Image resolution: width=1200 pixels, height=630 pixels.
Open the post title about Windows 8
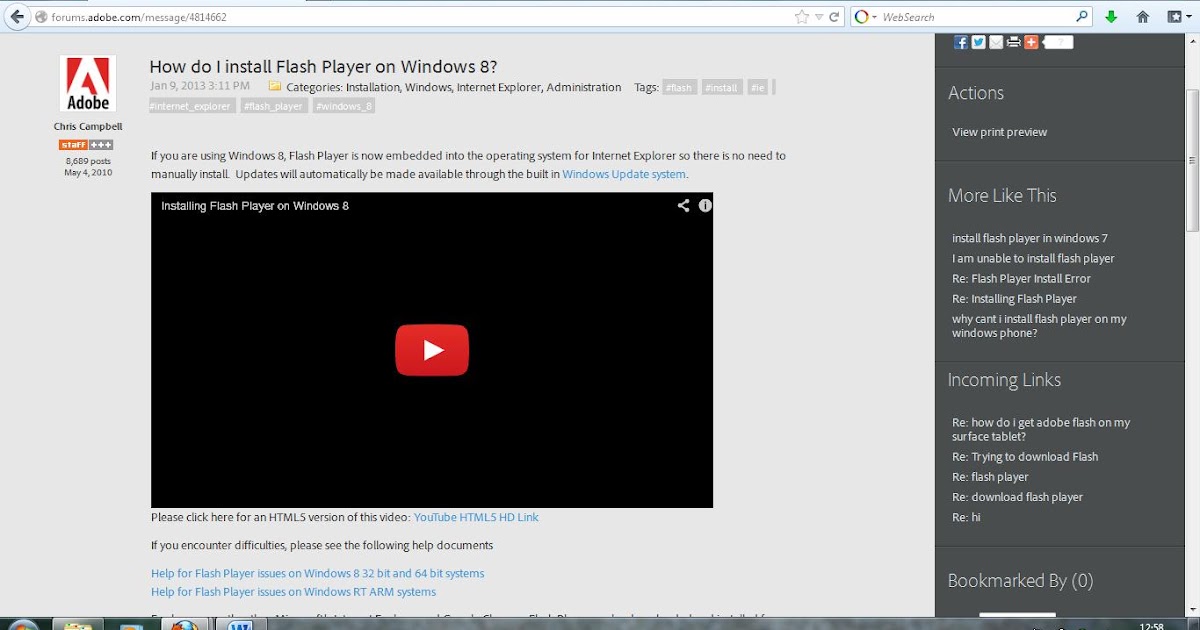[x=323, y=67]
